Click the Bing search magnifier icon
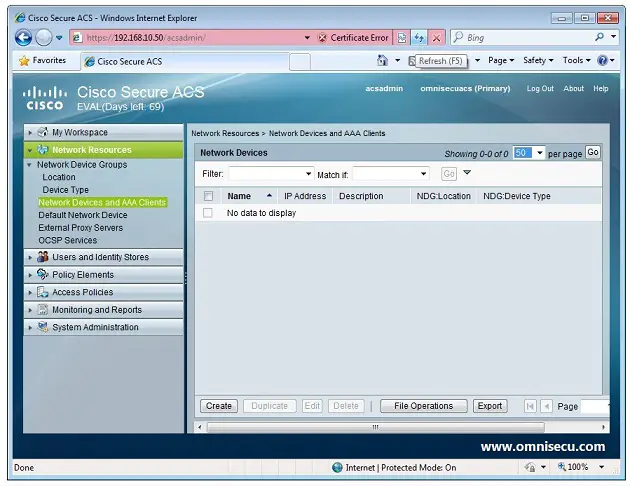This screenshot has height=486, width=630. (599, 37)
